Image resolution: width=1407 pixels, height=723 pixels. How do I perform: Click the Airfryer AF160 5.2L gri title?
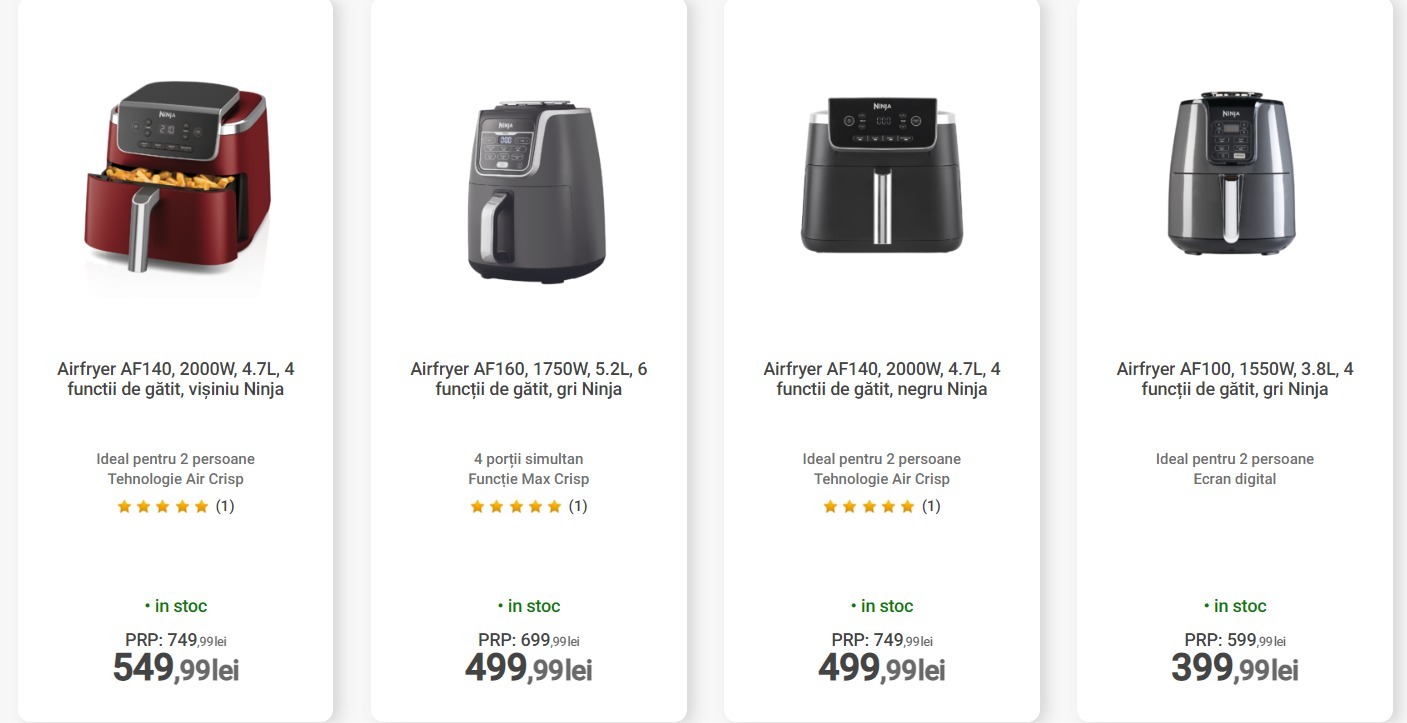click(529, 379)
